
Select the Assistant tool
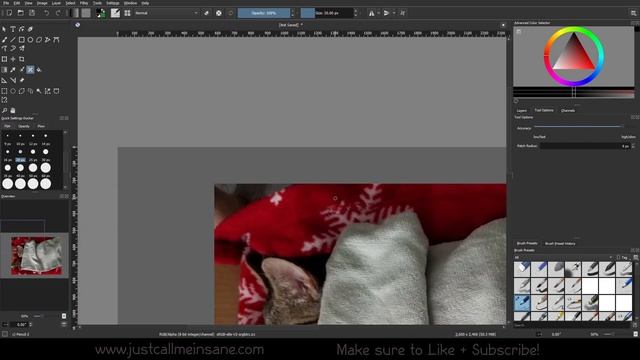point(4,80)
